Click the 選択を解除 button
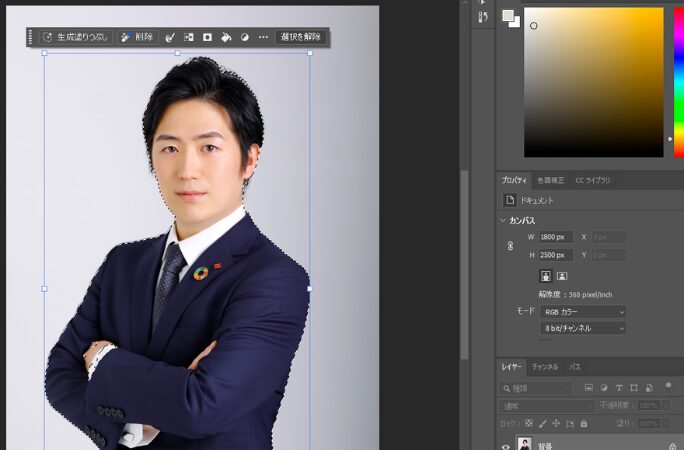Image resolution: width=684 pixels, height=450 pixels. coord(300,37)
